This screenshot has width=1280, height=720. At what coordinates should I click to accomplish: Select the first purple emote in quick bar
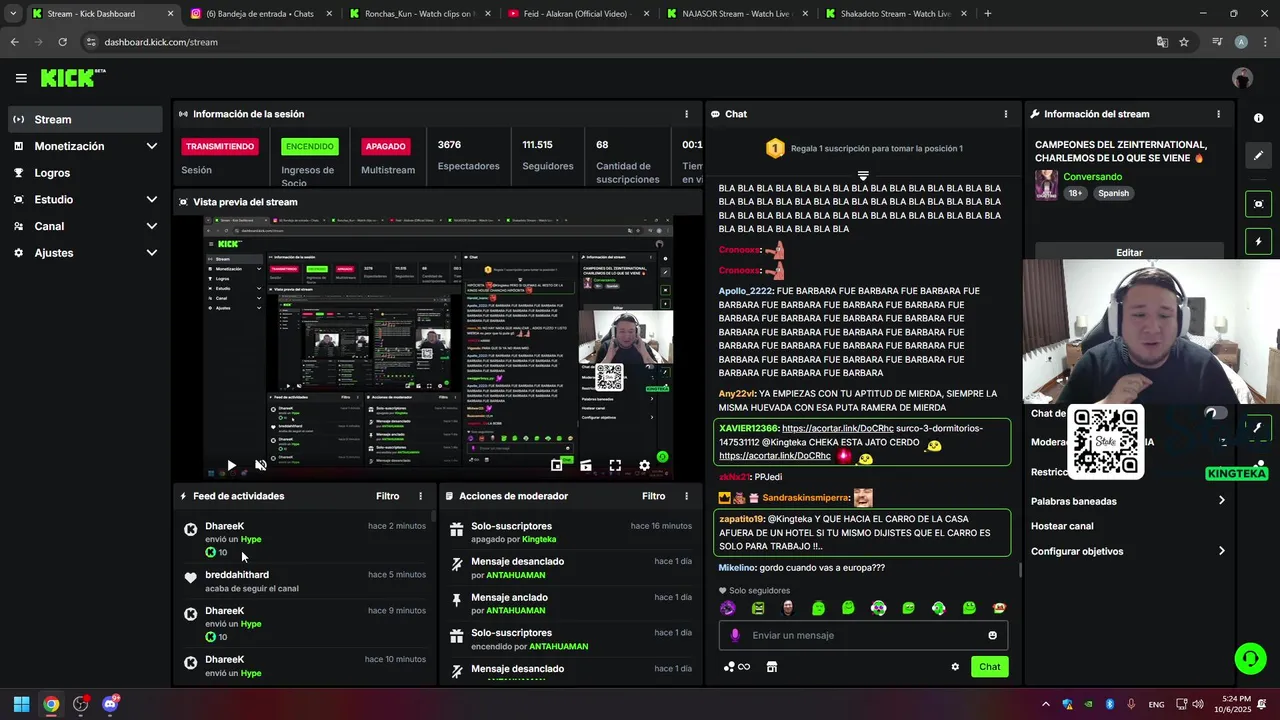point(728,608)
